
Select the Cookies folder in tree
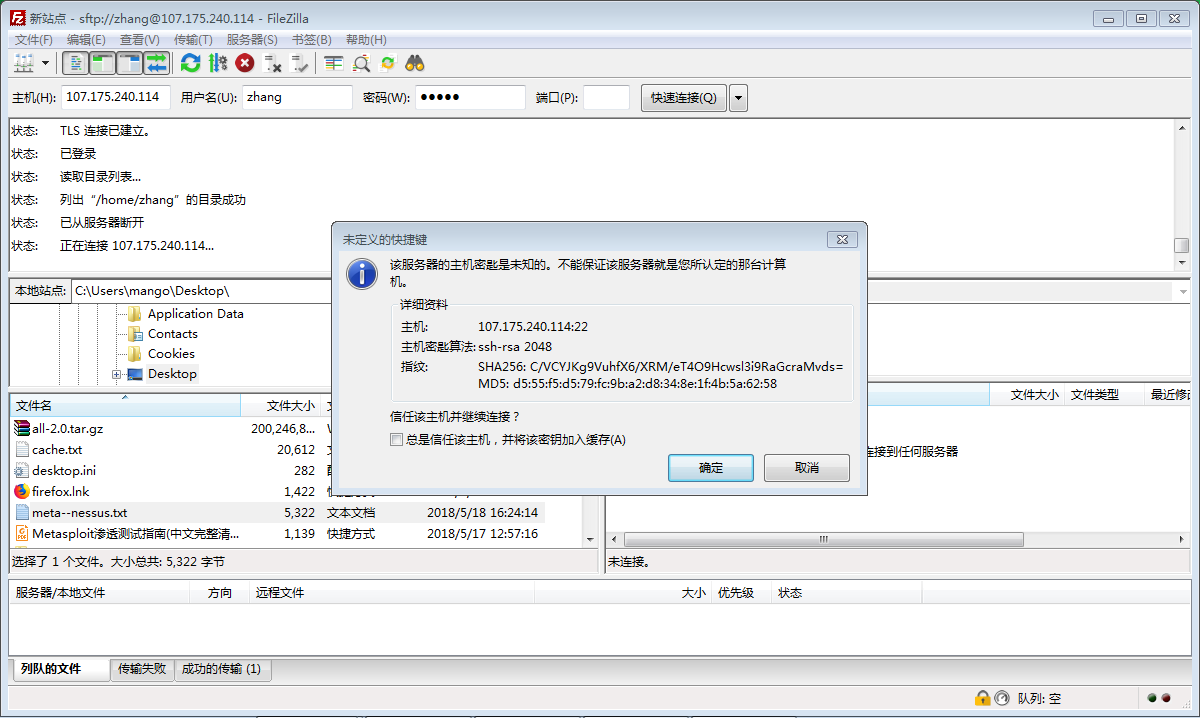171,354
